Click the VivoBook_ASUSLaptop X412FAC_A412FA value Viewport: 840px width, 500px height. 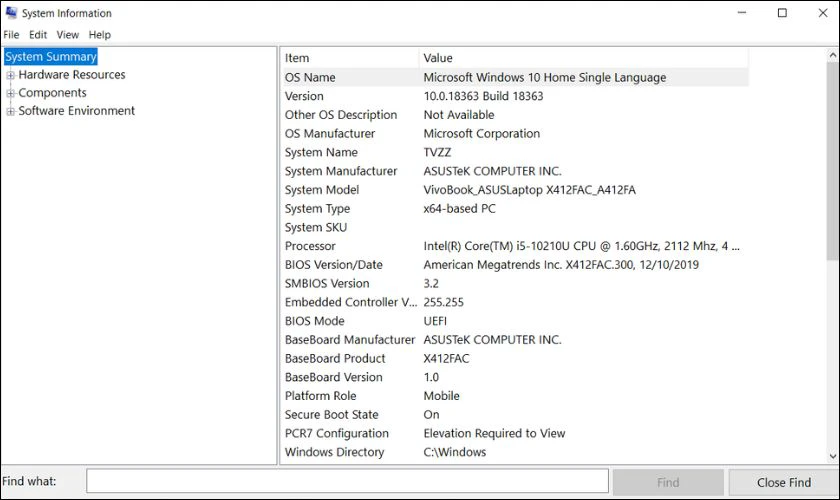(x=529, y=190)
